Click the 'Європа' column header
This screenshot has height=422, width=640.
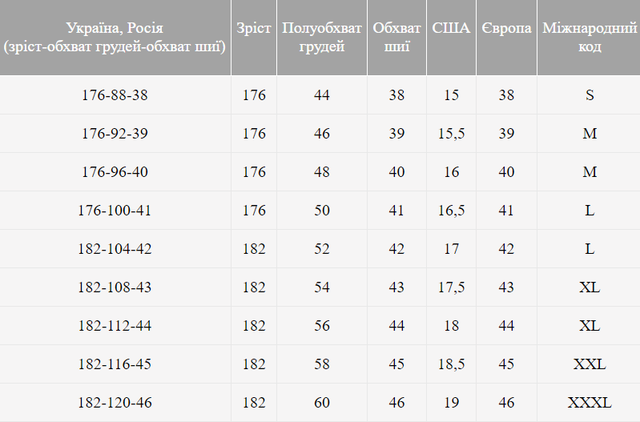pyautogui.click(x=506, y=29)
